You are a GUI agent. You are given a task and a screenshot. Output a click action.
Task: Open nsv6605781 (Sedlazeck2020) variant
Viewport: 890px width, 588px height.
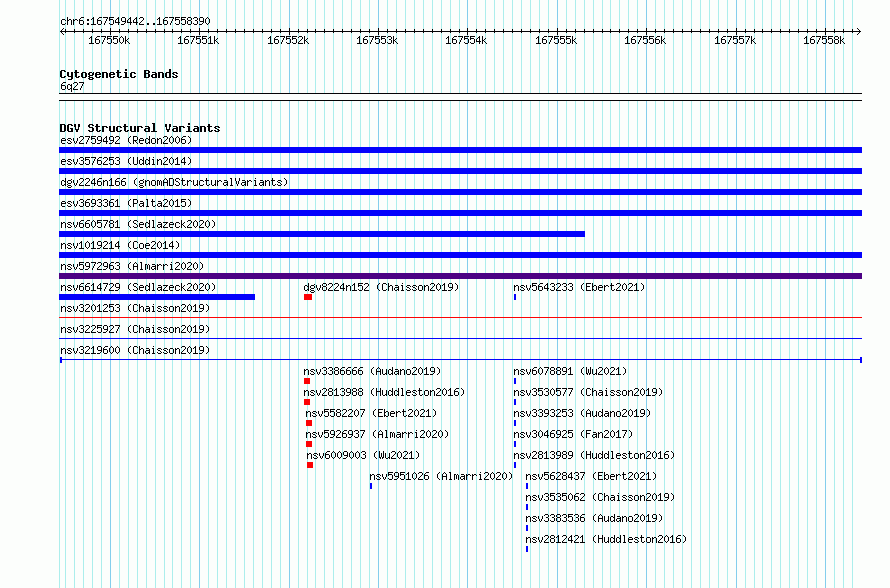138,224
